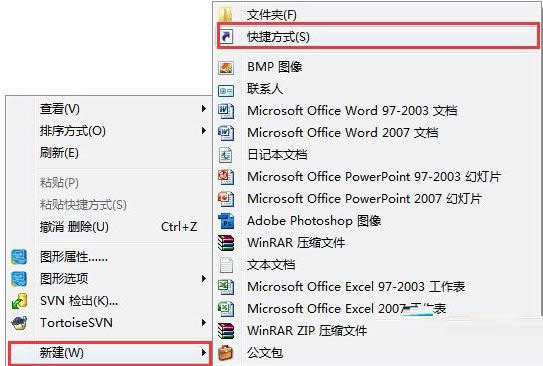The image size is (543, 366).
Task: Expand the TortoiseSVN submenu arrow
Action: pos(204,323)
